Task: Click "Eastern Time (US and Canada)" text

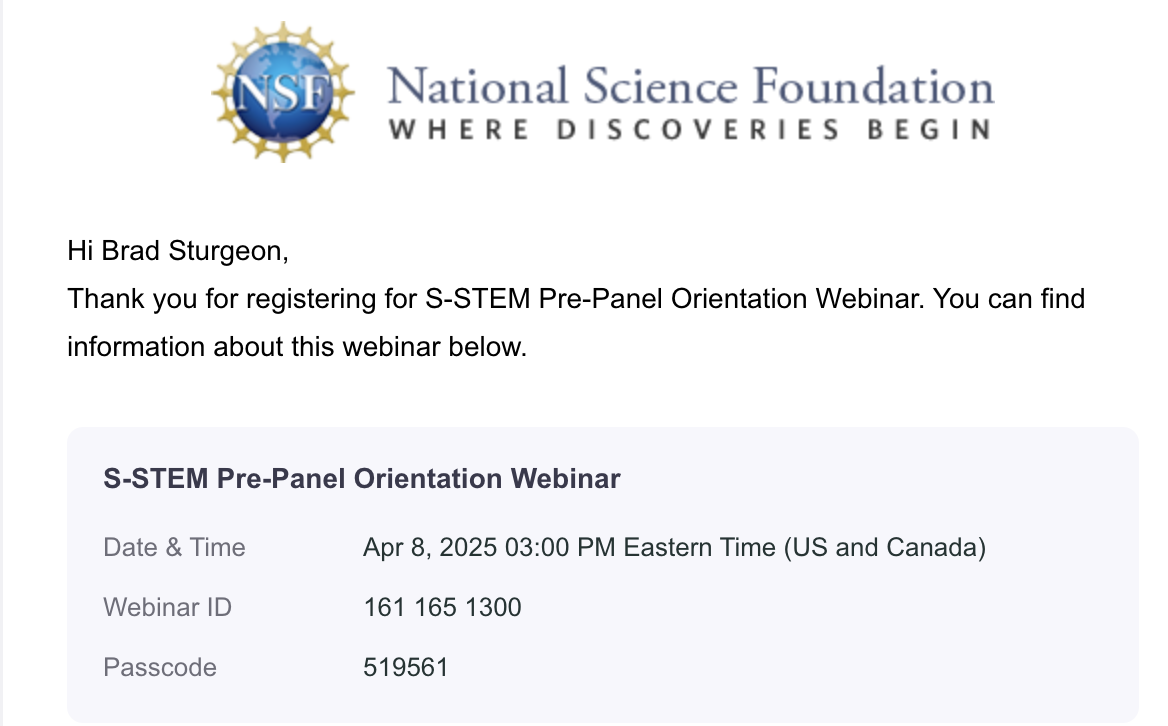Action: click(805, 548)
